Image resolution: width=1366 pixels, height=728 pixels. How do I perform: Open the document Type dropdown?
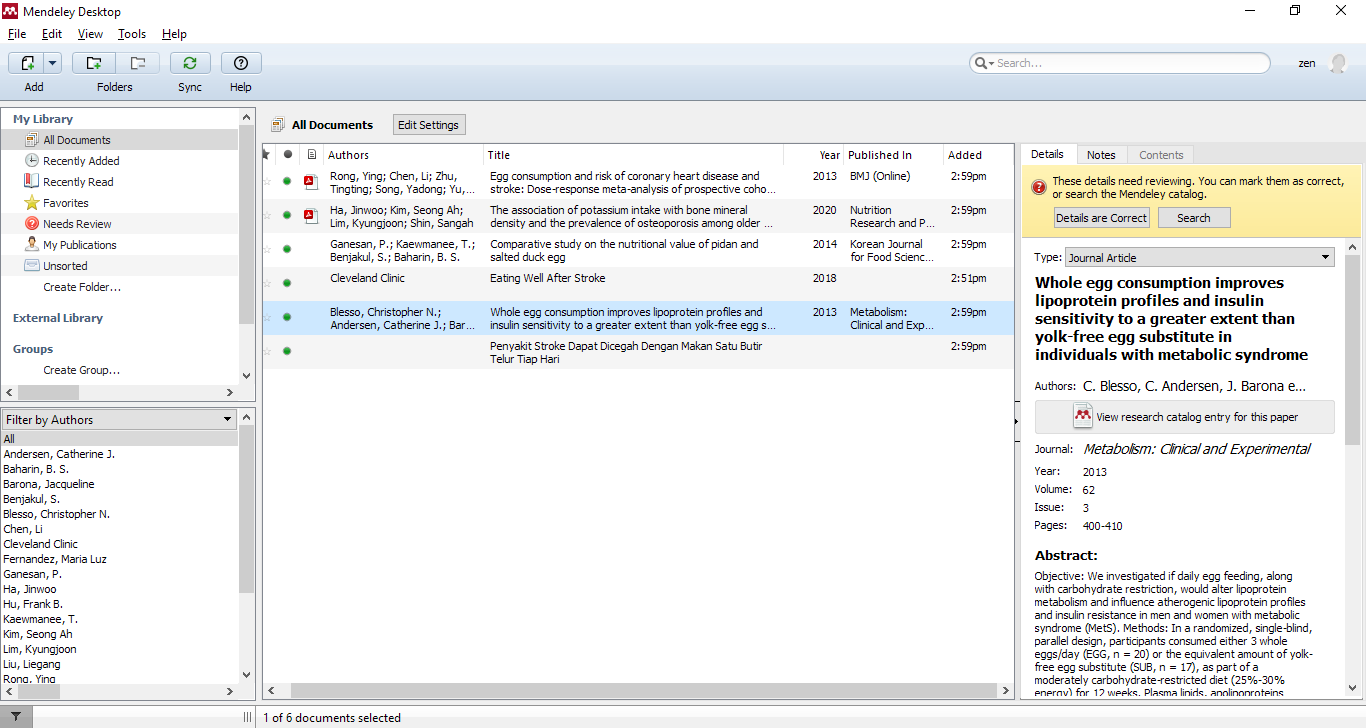tap(1200, 257)
